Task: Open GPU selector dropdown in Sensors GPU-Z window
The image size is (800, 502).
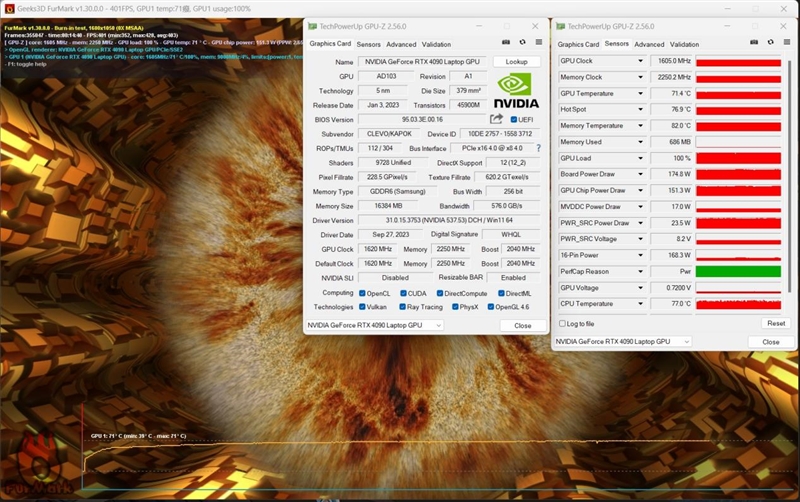Action: coord(687,341)
